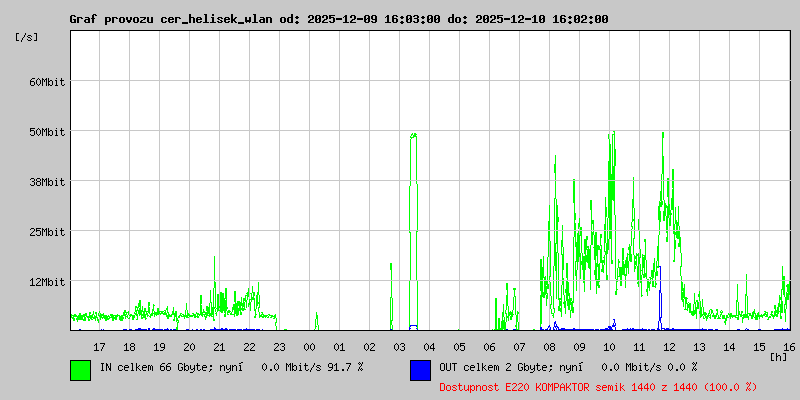Select the 12Mbit axis label
This screenshot has width=800, height=400.
[47, 282]
